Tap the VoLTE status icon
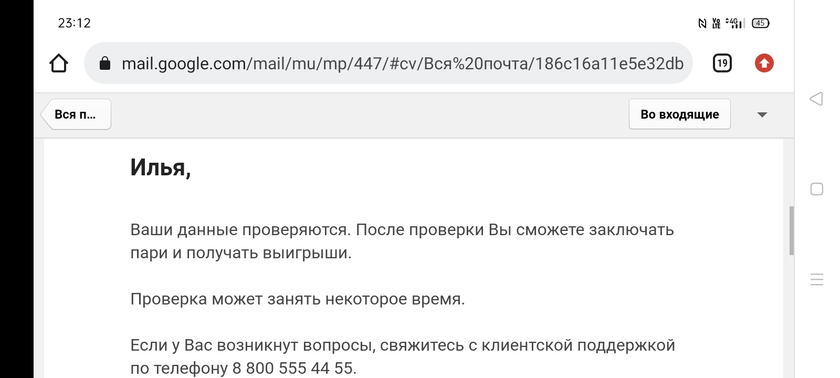840x378 pixels. click(x=716, y=23)
